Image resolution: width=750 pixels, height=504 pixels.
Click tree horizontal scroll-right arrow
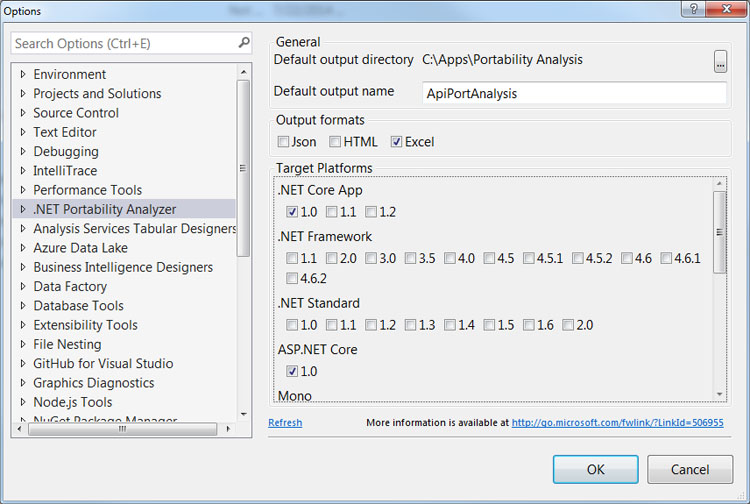[x=228, y=429]
